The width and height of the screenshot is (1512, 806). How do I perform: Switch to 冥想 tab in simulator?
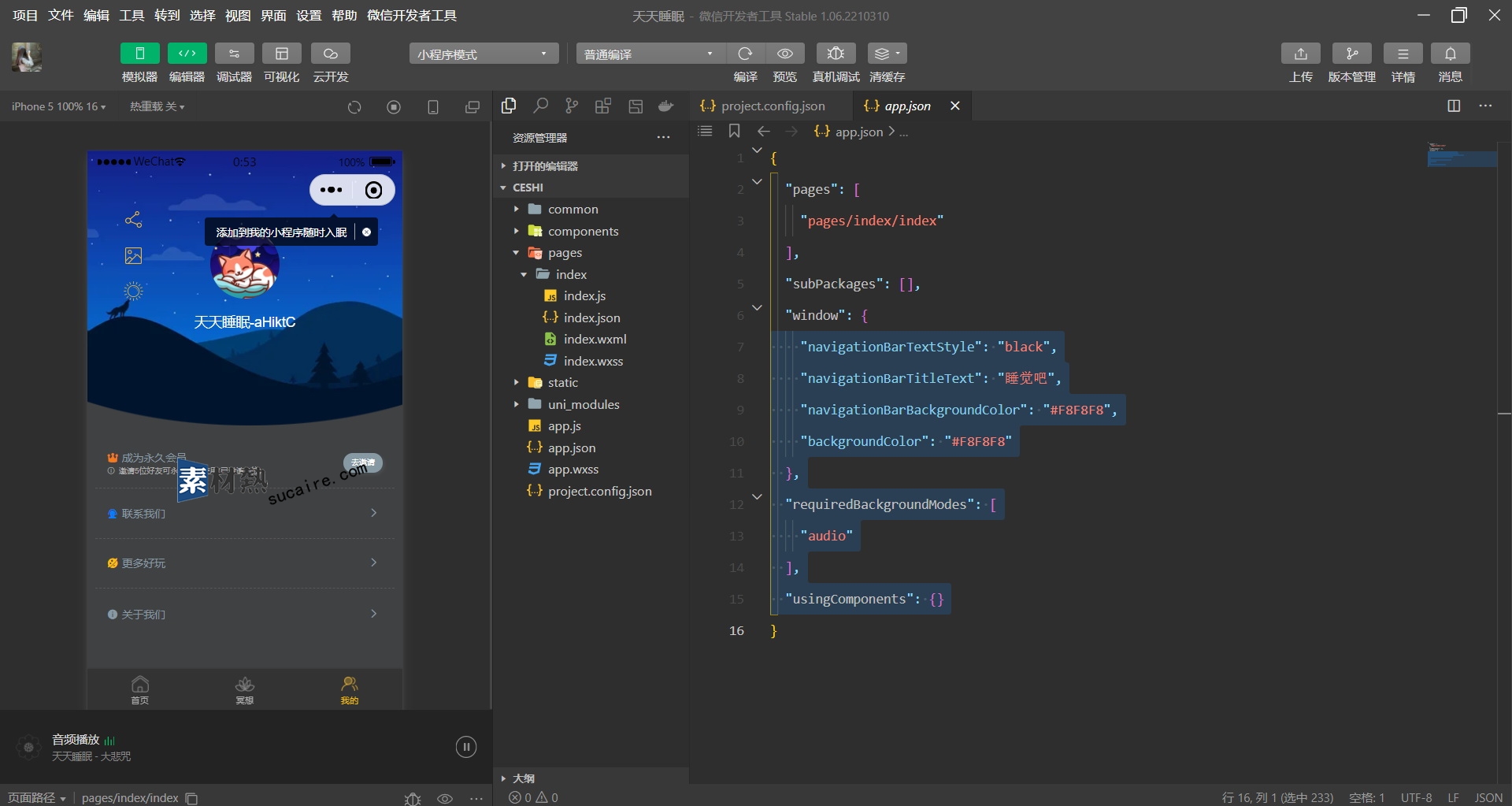pyautogui.click(x=245, y=689)
